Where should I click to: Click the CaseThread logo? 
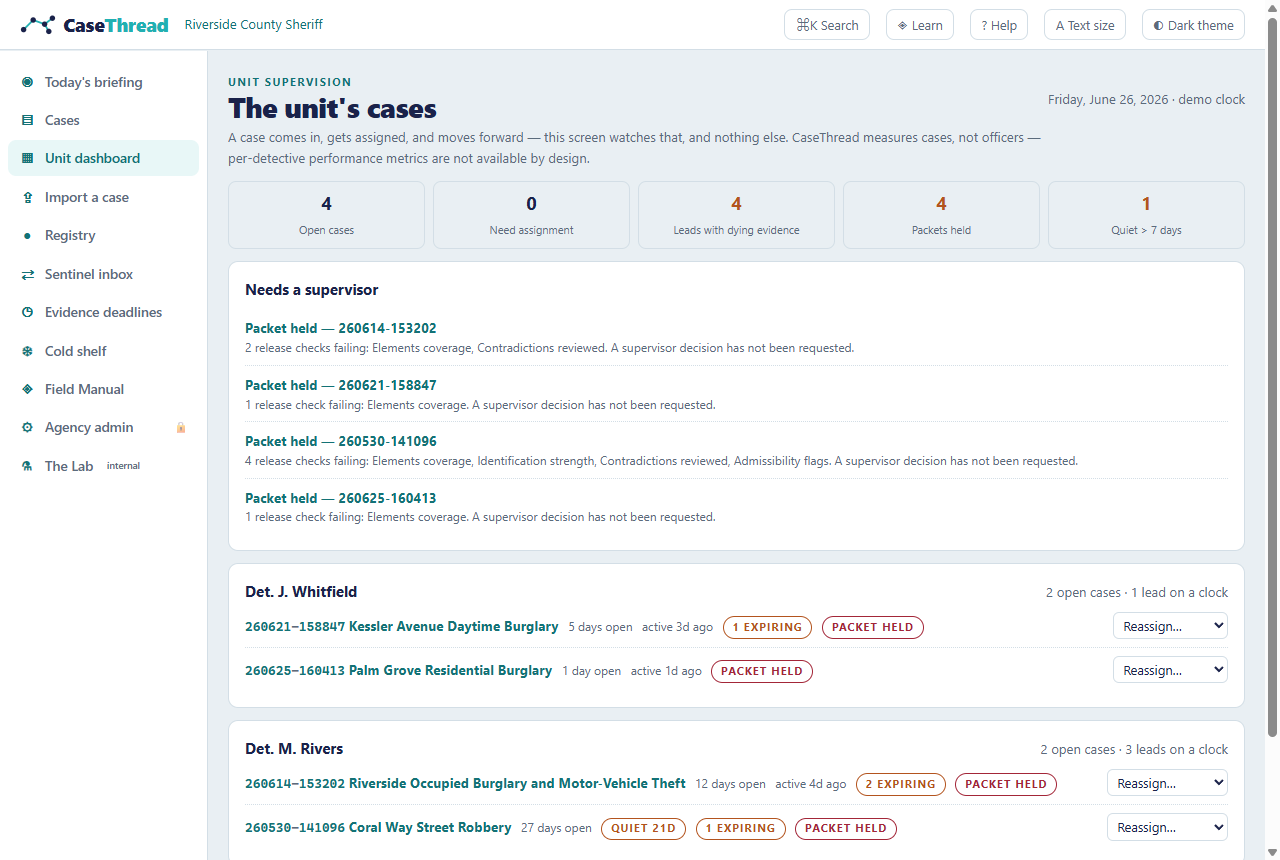click(x=94, y=25)
